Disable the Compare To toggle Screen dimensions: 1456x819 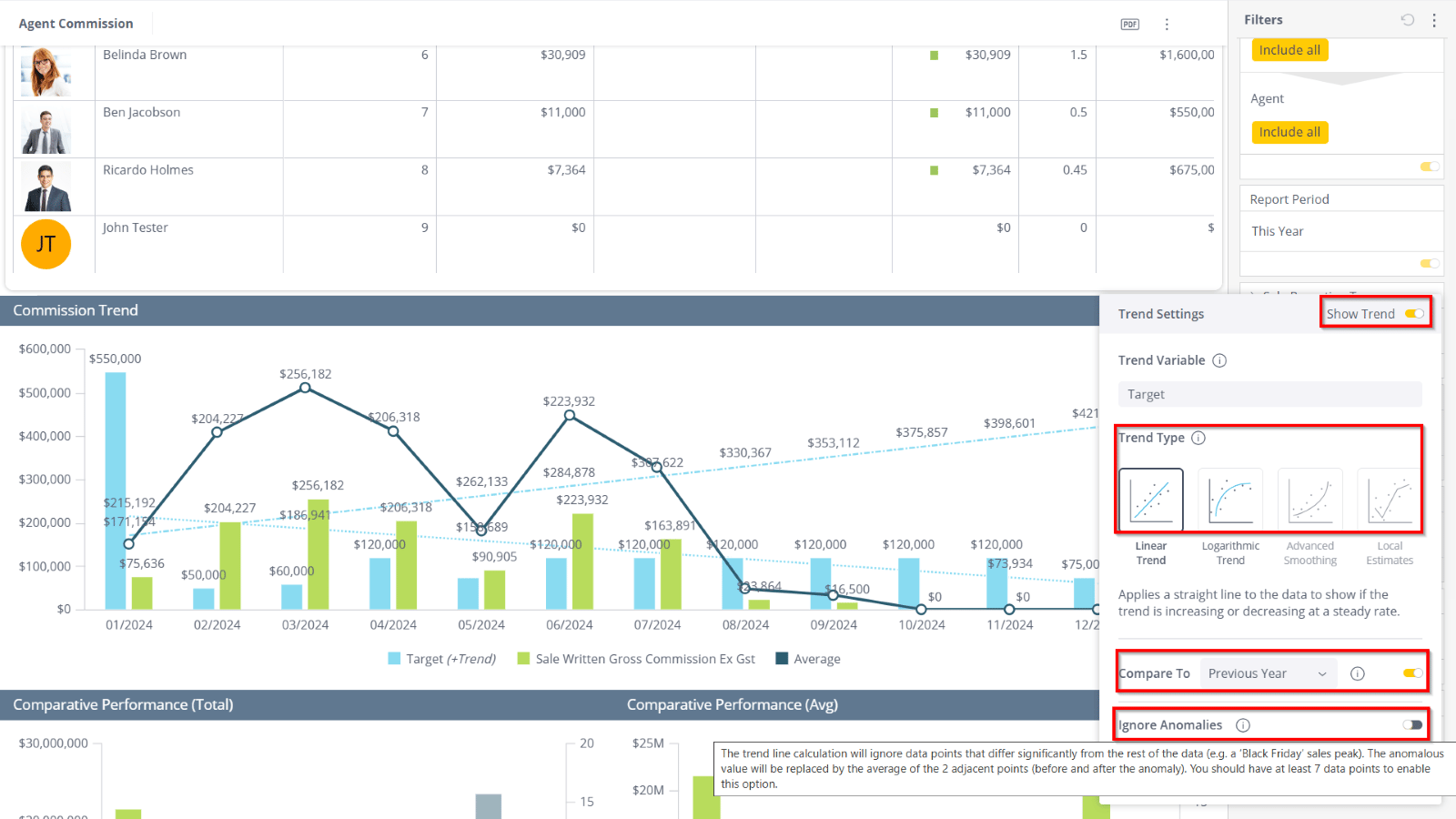click(1413, 673)
